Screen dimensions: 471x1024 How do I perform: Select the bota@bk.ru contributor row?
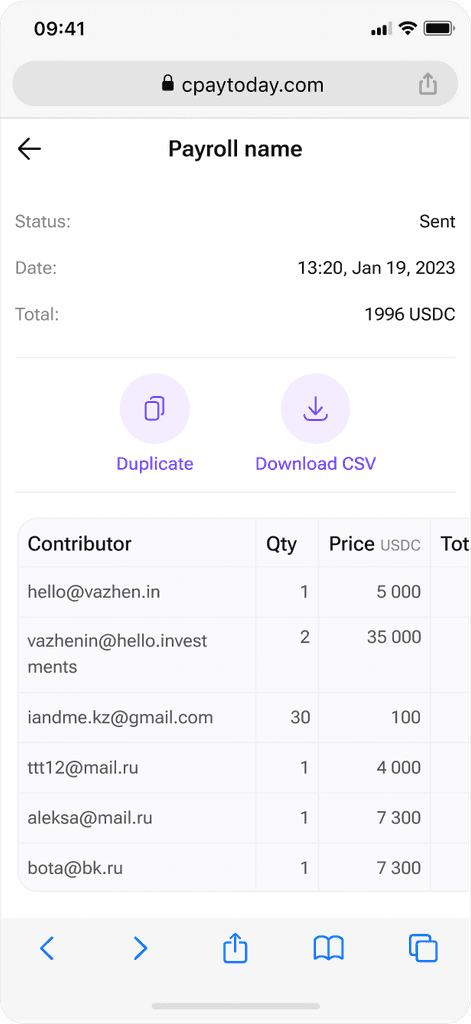(243, 867)
